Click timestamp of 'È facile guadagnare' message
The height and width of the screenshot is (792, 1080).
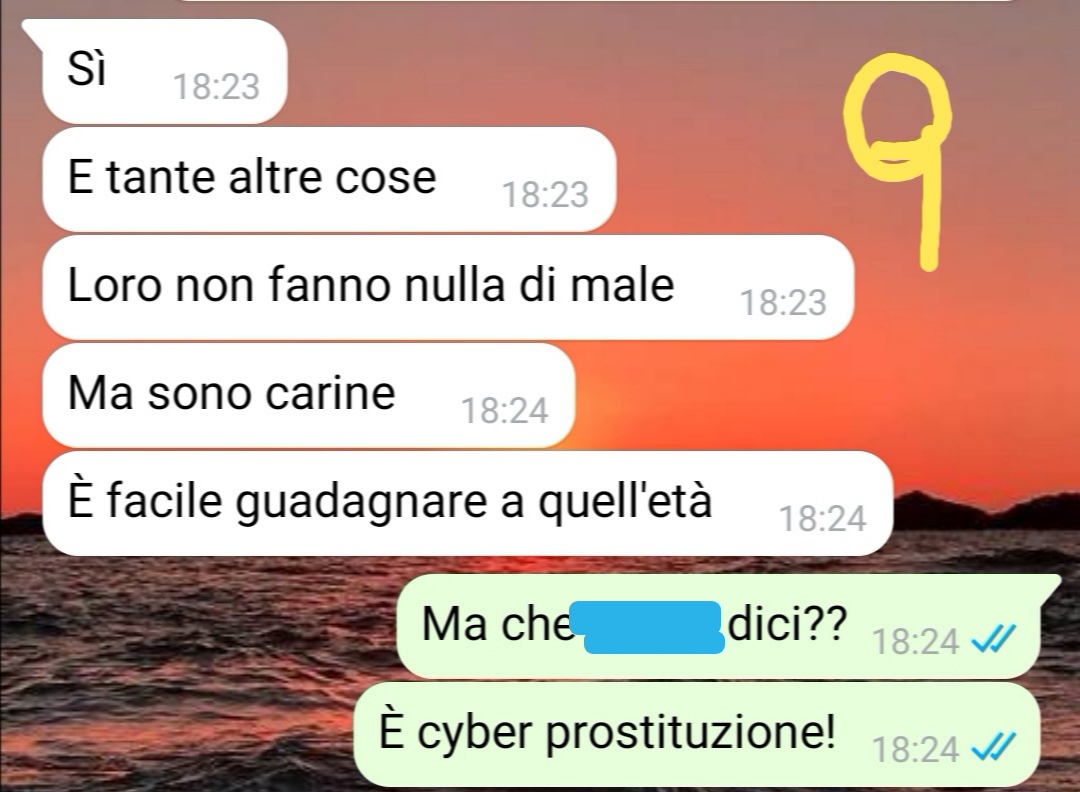pos(822,519)
